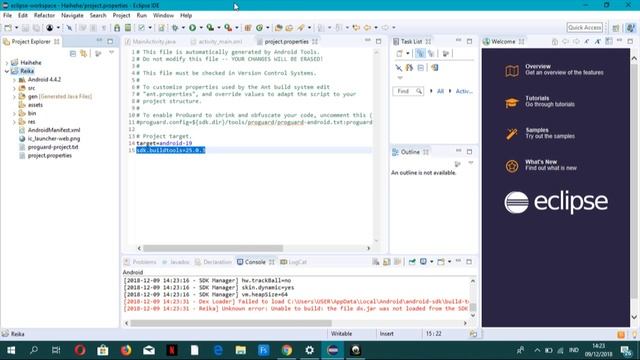This screenshot has height=360, width=640.
Task: Click the Activate link in Task List
Action: click(464, 91)
